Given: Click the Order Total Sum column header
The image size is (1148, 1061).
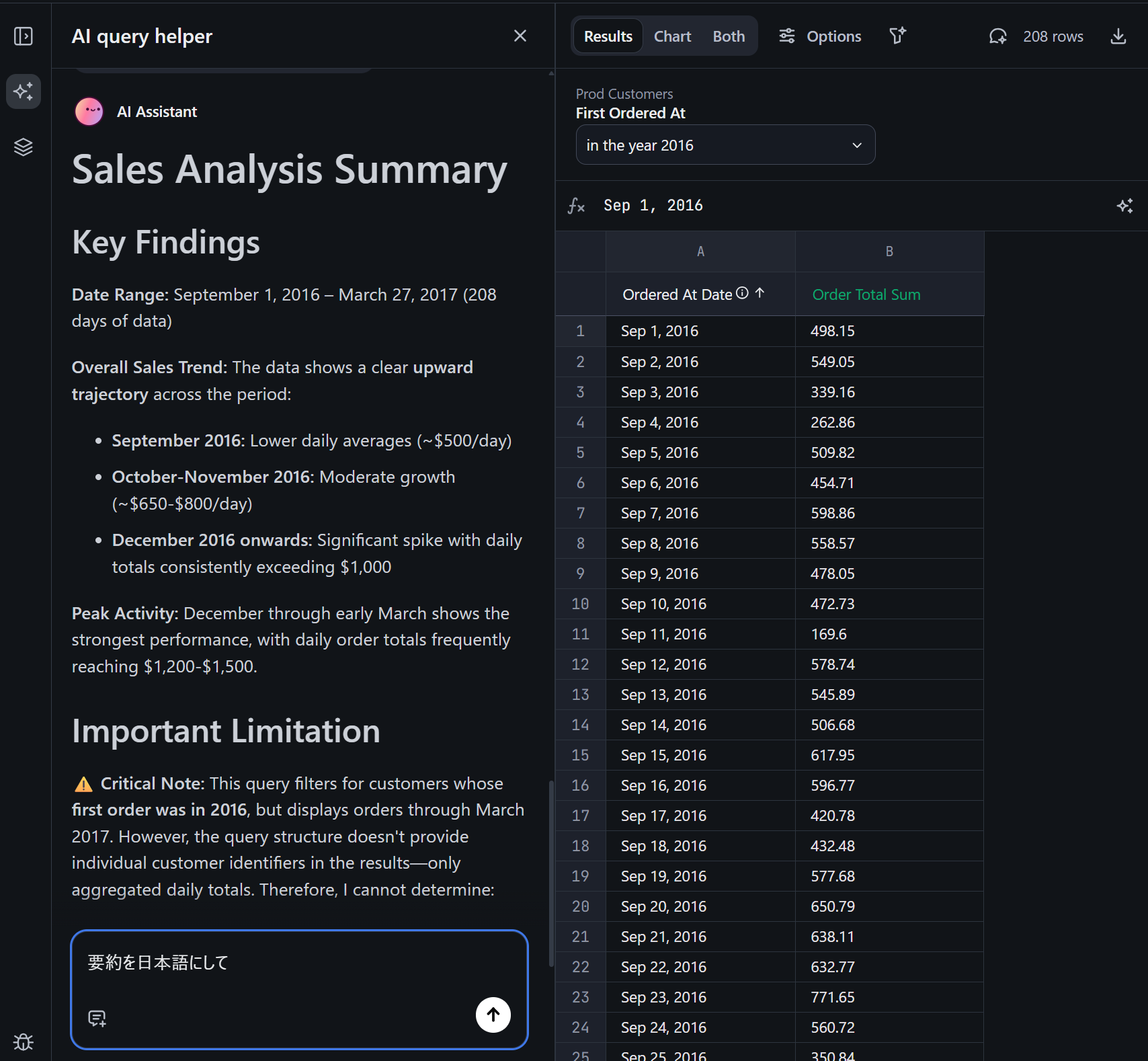Looking at the screenshot, I should pos(866,294).
